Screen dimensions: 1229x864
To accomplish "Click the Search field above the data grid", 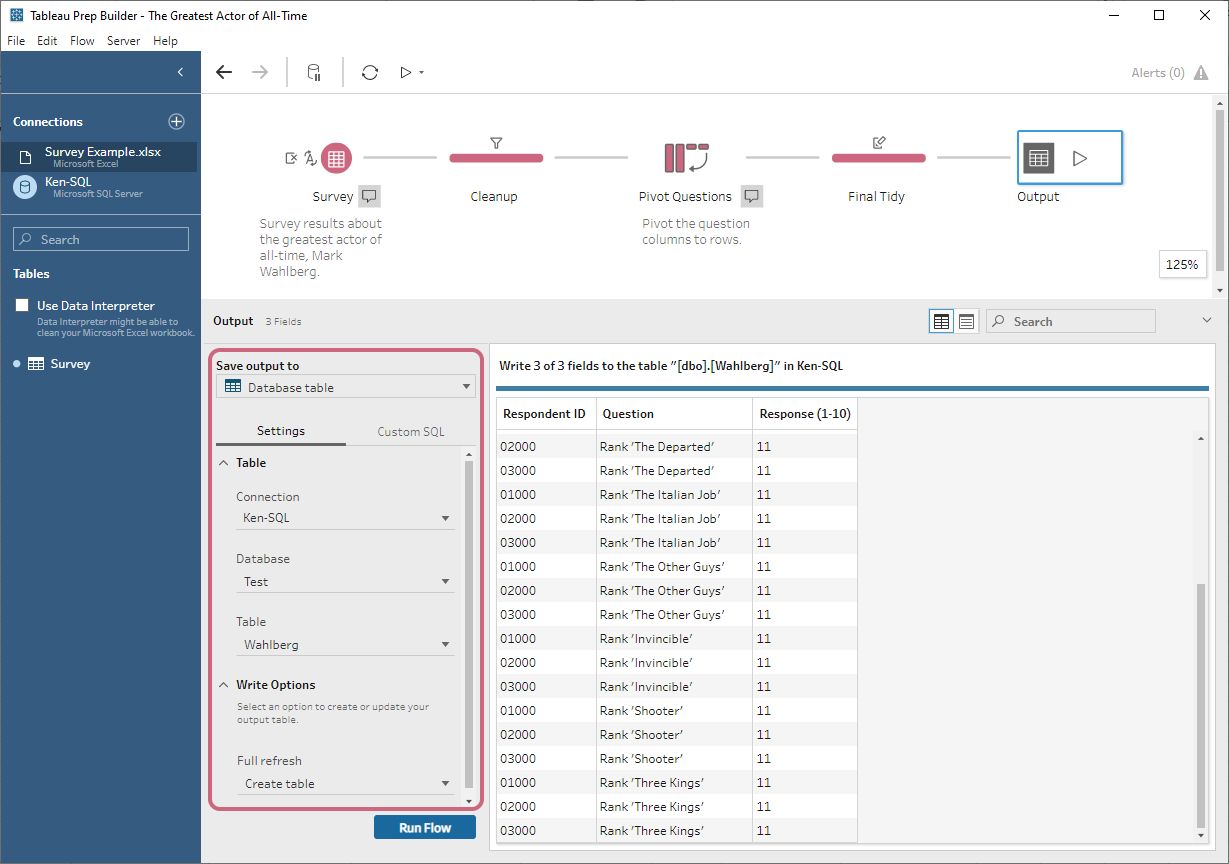I will coord(1070,321).
